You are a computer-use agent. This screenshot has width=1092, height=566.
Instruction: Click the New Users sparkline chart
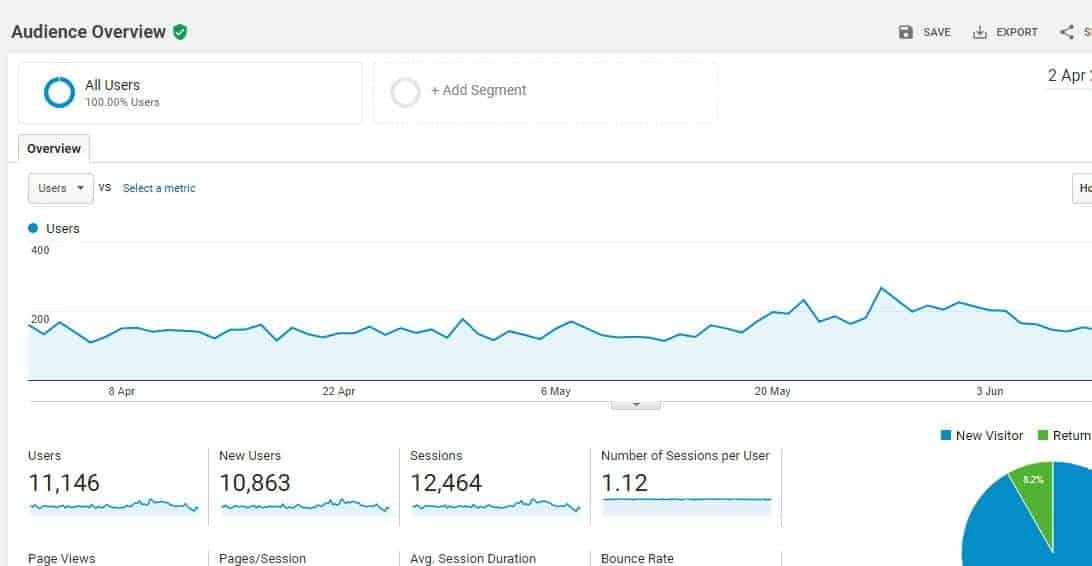305,507
